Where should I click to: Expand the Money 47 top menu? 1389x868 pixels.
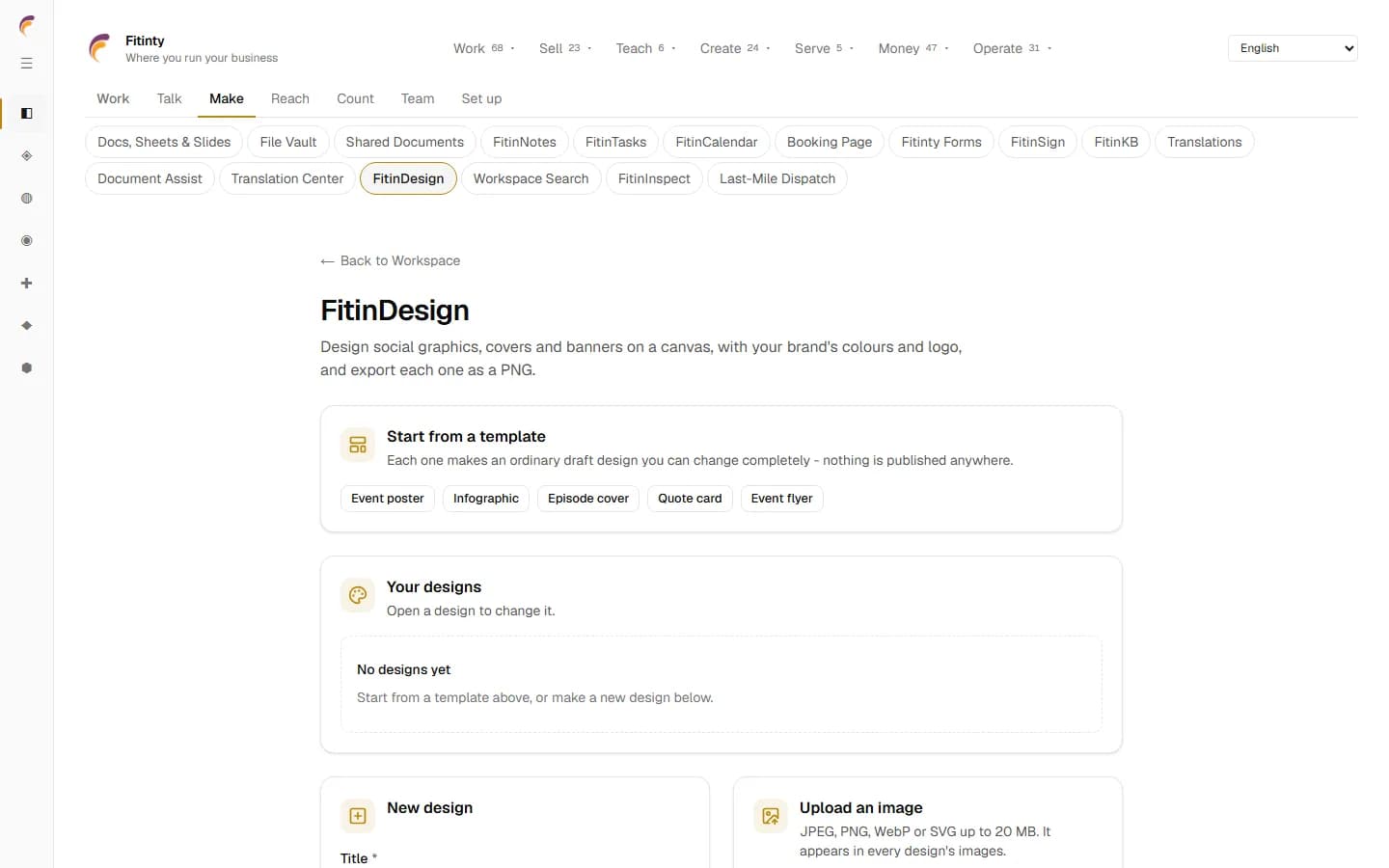[913, 48]
